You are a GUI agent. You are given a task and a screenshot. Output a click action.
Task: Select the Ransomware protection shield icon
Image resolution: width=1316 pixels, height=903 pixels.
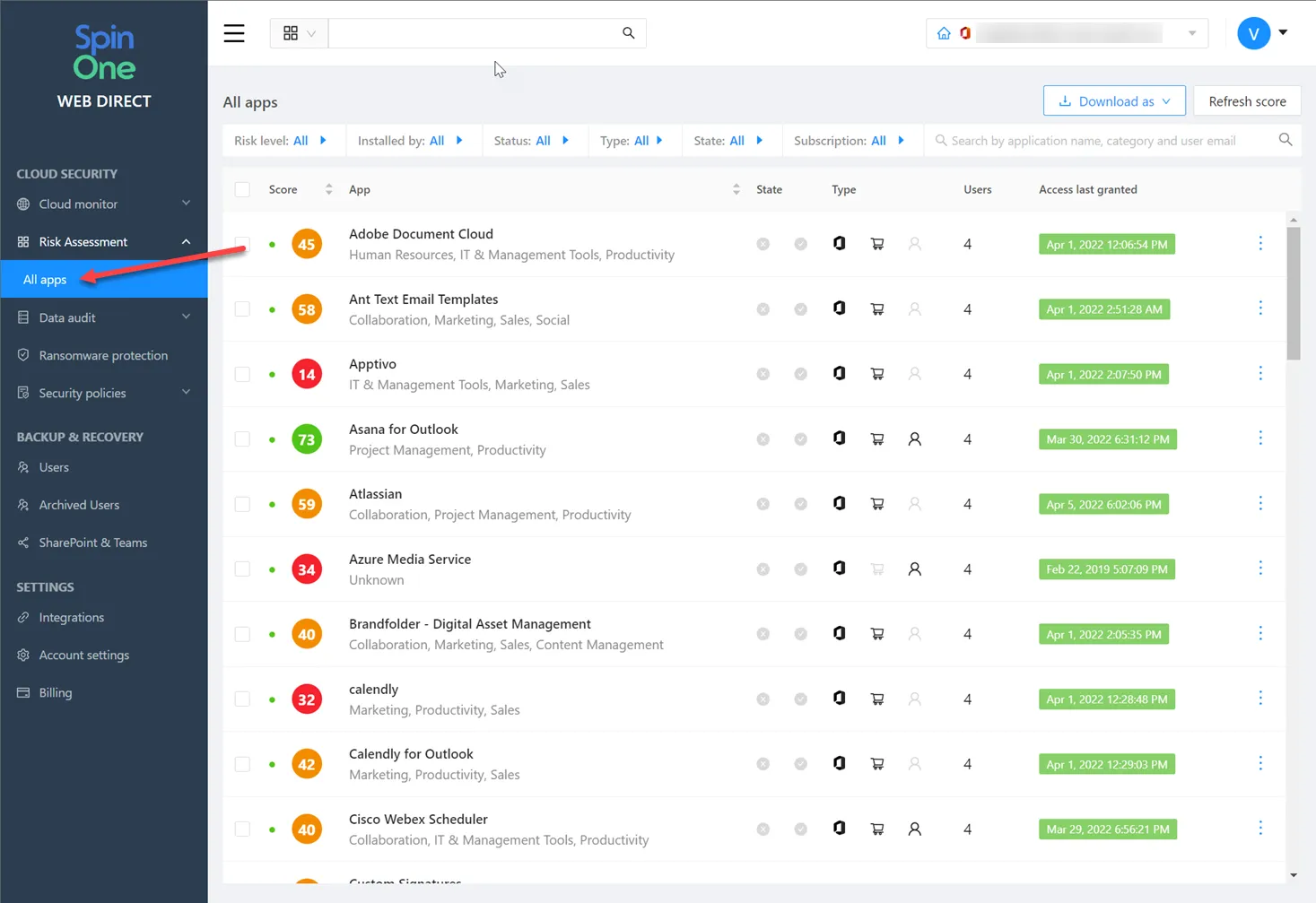click(22, 355)
